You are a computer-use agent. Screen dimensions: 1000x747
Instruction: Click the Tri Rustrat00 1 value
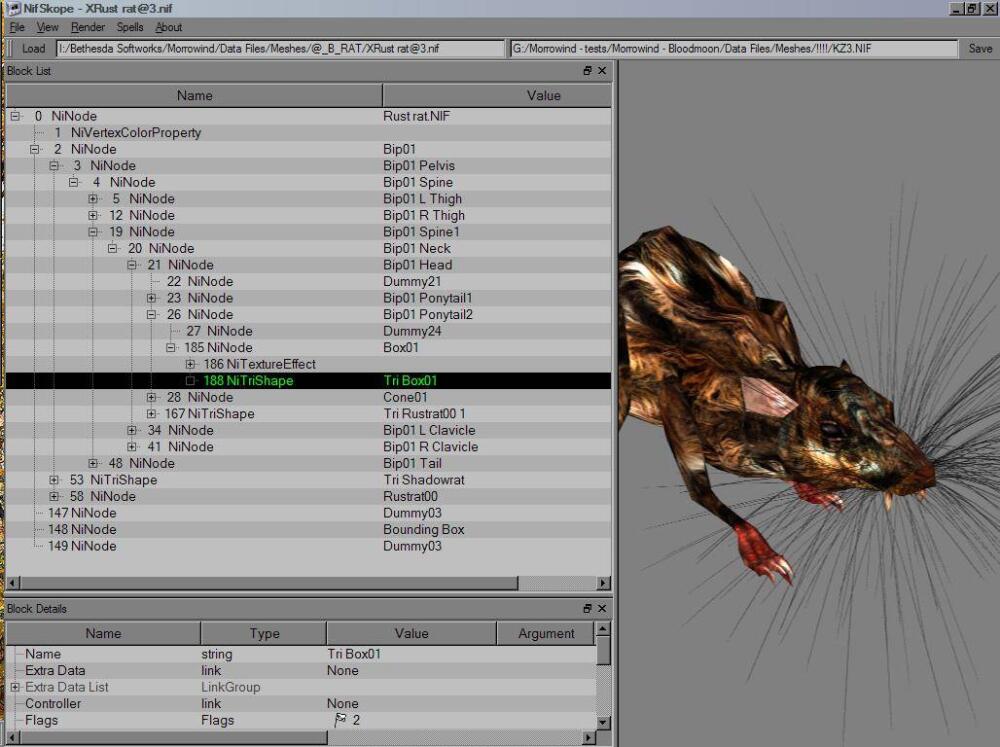pyautogui.click(x=424, y=414)
